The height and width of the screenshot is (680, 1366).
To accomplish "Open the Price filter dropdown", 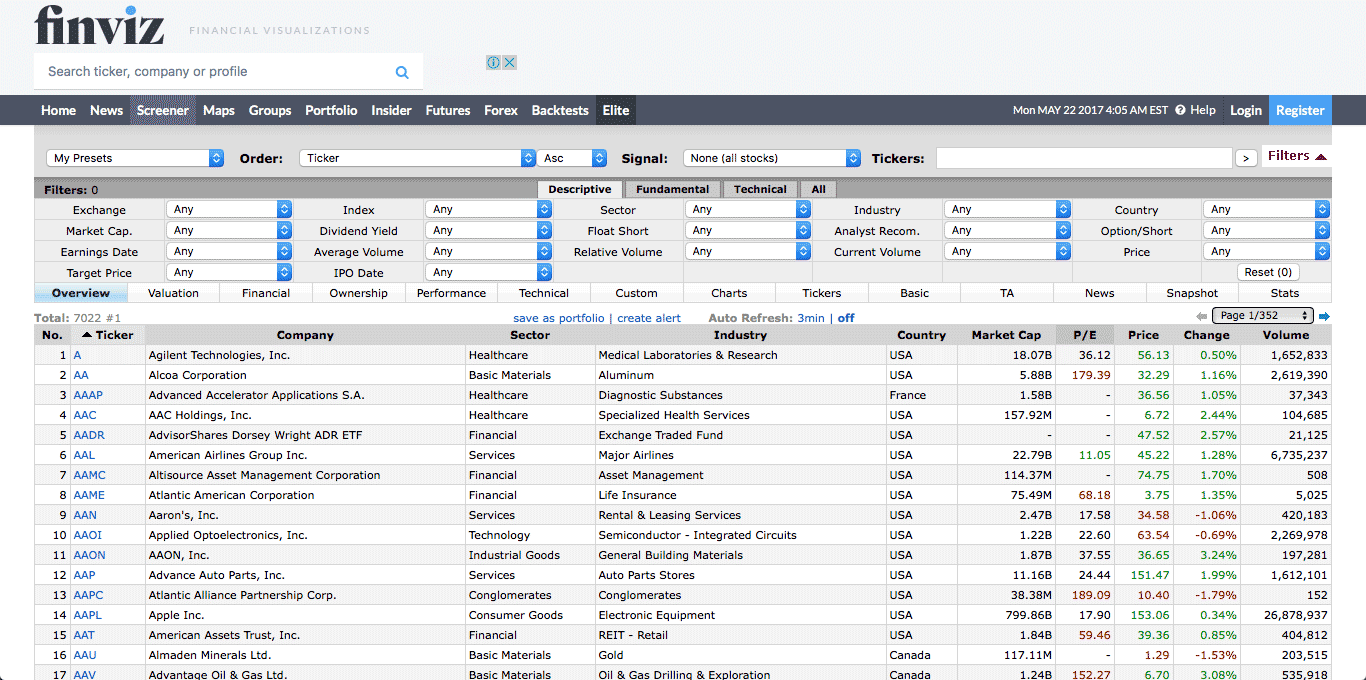I will (1266, 251).
